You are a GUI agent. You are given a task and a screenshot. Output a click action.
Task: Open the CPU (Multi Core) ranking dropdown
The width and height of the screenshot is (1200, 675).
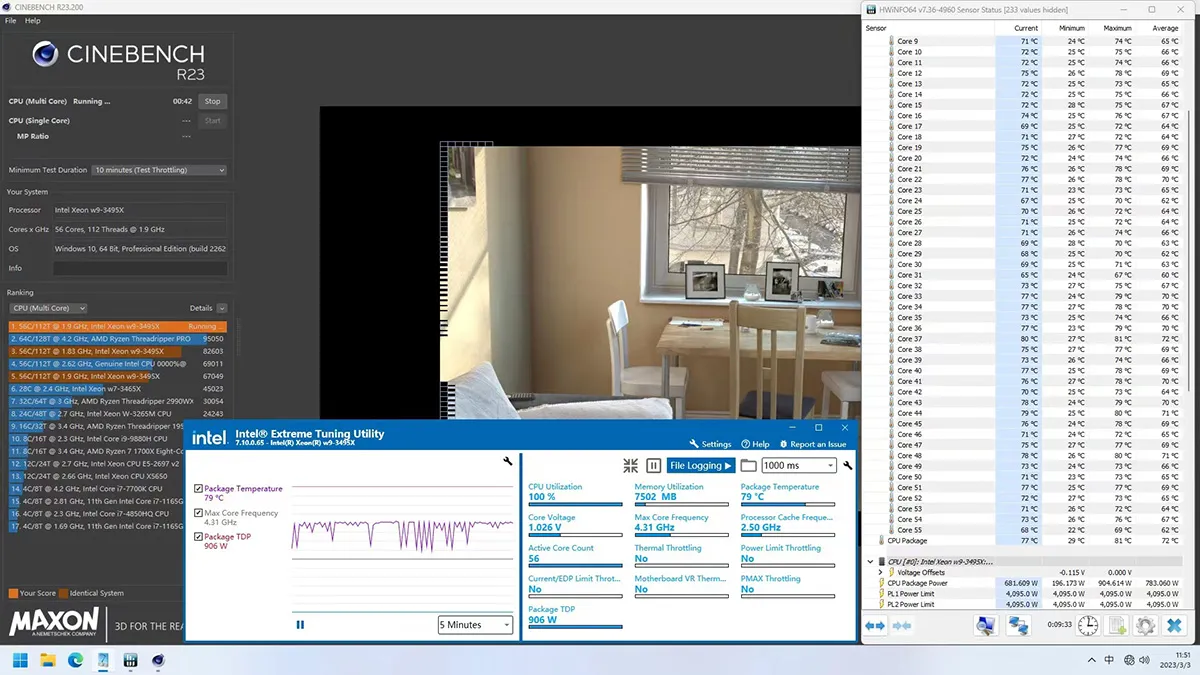[48, 308]
